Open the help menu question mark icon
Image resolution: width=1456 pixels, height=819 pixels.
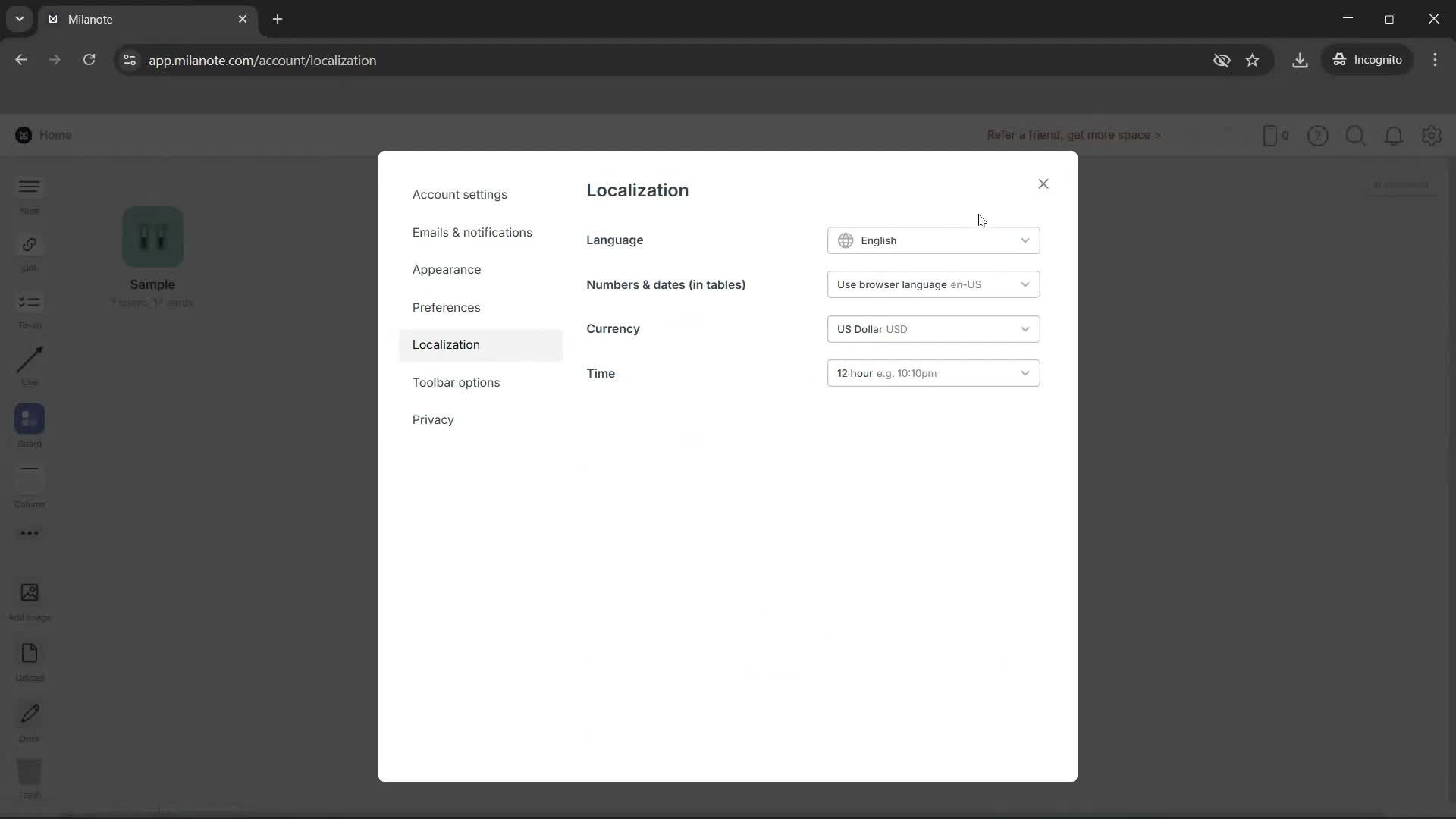click(x=1318, y=136)
